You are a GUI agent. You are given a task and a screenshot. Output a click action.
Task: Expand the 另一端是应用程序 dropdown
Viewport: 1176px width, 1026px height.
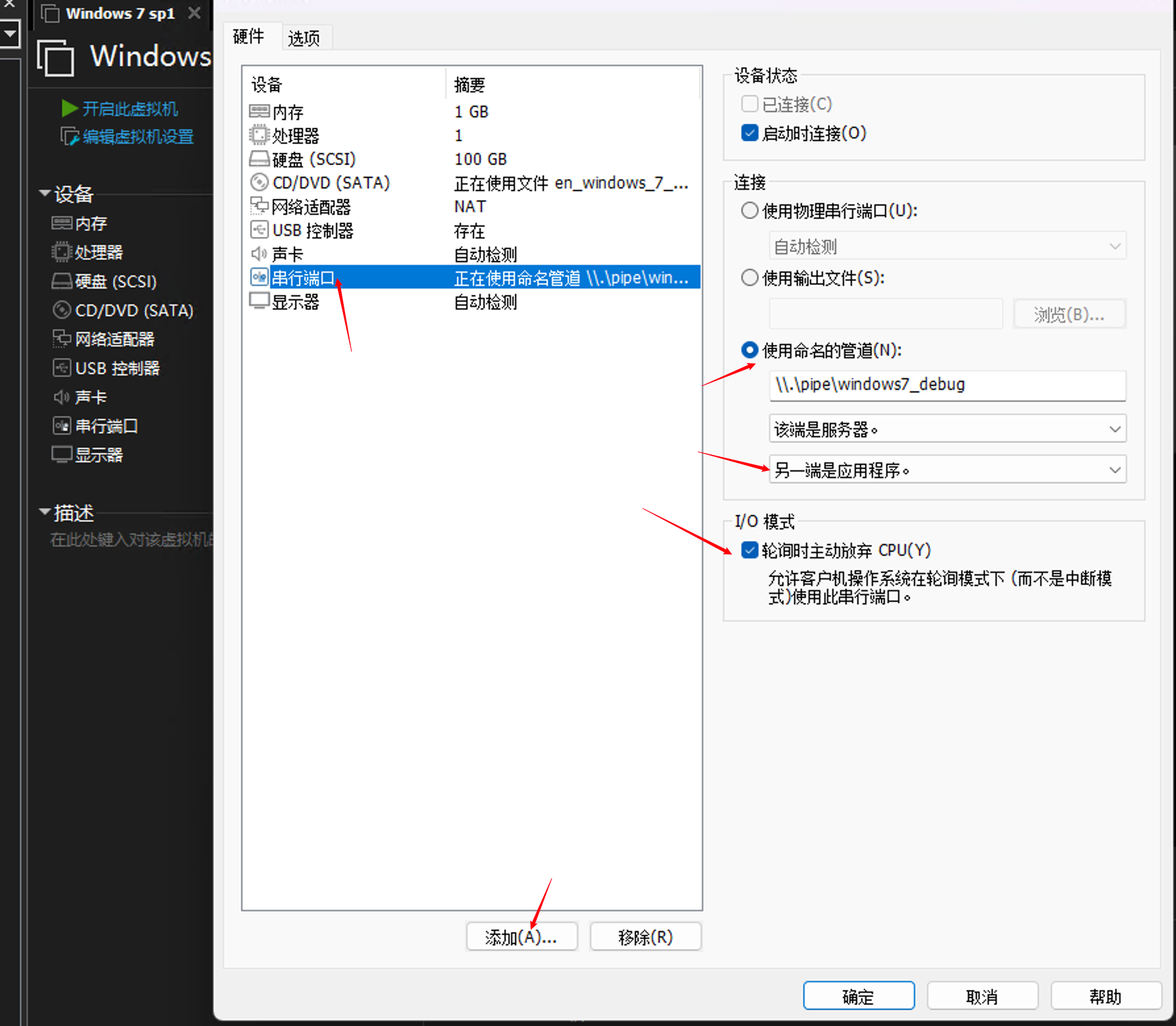(947, 470)
